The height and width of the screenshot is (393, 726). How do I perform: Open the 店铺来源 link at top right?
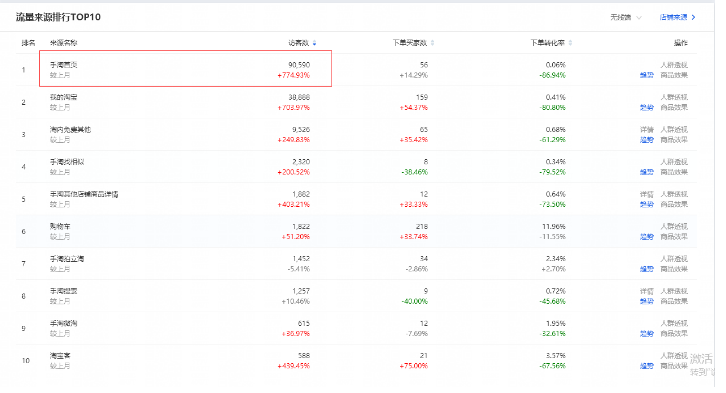674,17
